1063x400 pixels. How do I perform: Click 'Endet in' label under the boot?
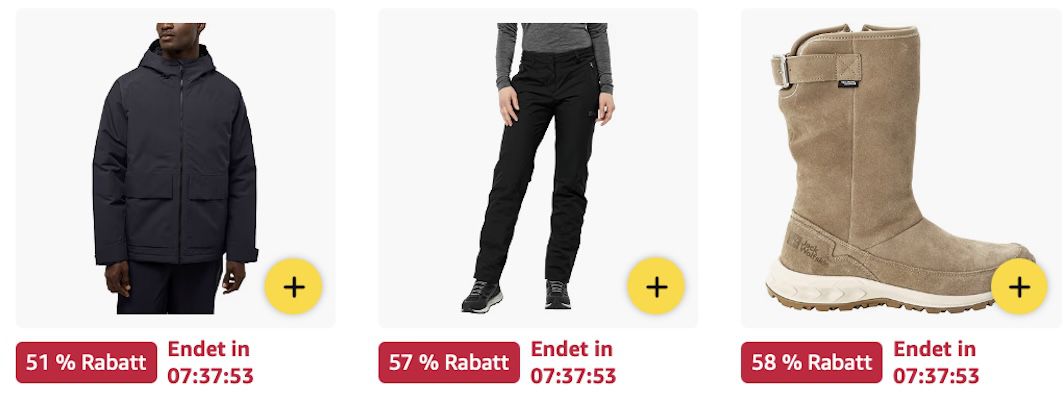pyautogui.click(x=934, y=349)
